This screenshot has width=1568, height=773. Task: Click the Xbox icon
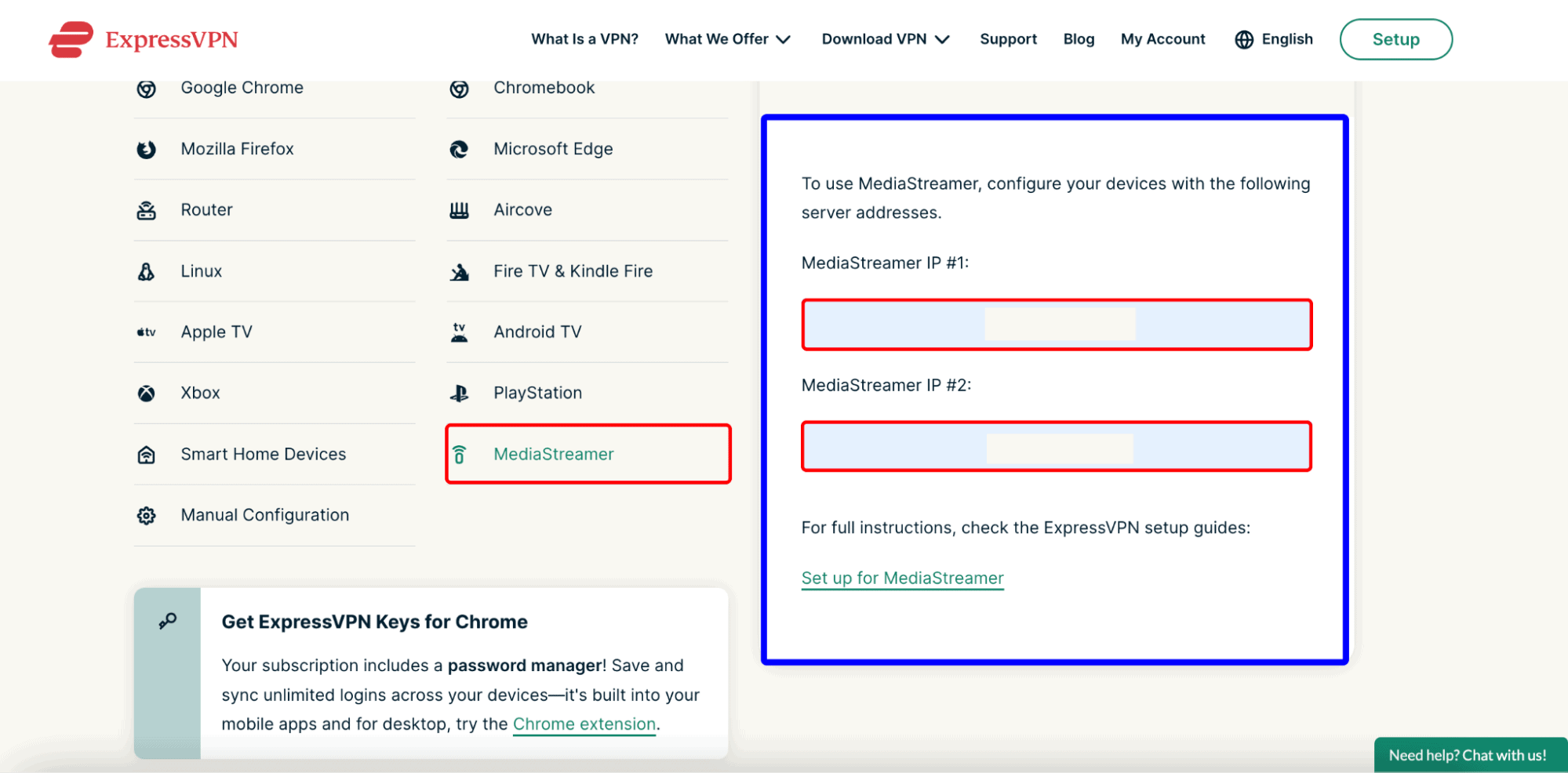pos(147,394)
